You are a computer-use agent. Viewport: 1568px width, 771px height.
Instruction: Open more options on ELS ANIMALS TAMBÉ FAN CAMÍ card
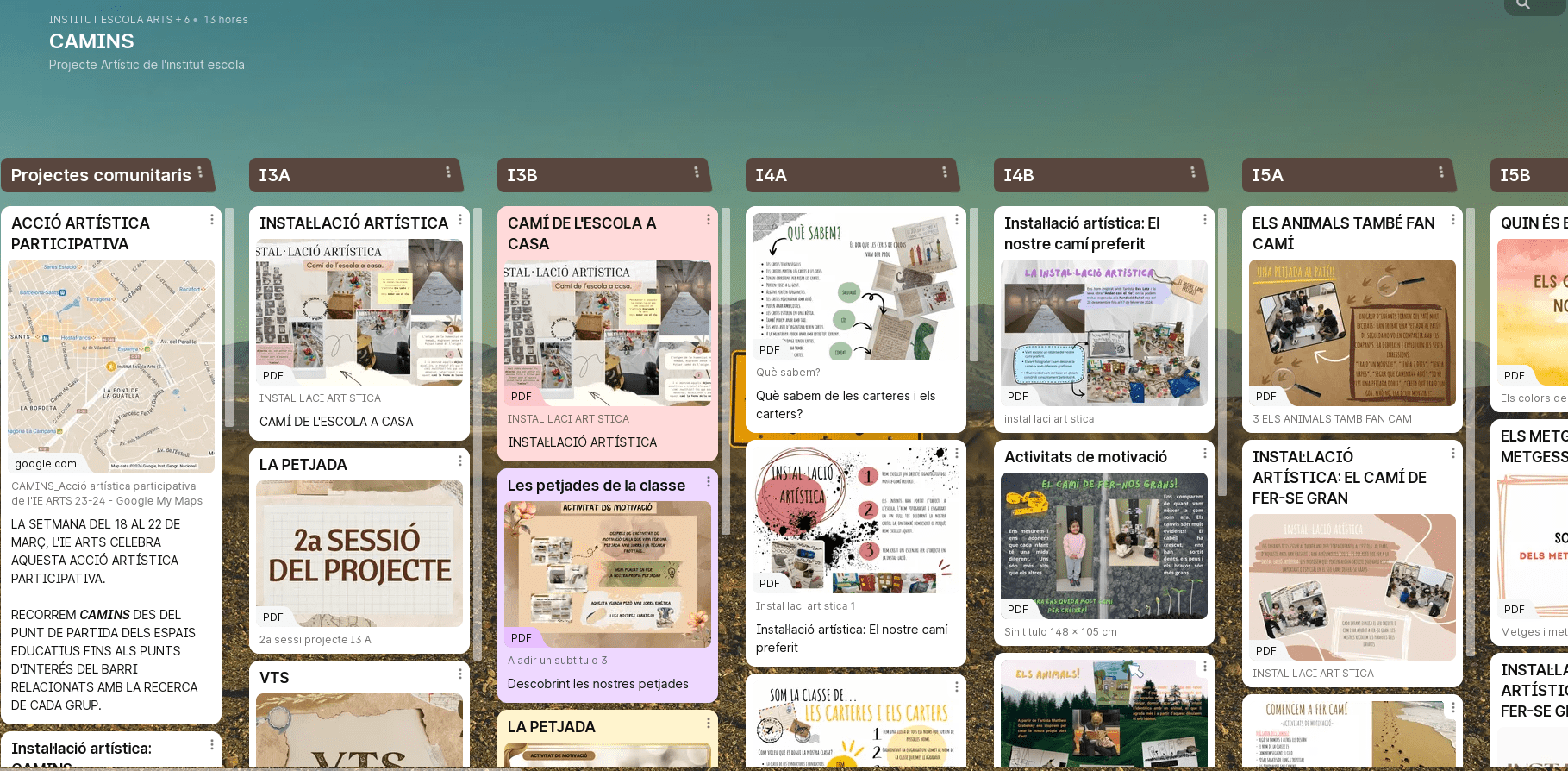pos(1453,220)
